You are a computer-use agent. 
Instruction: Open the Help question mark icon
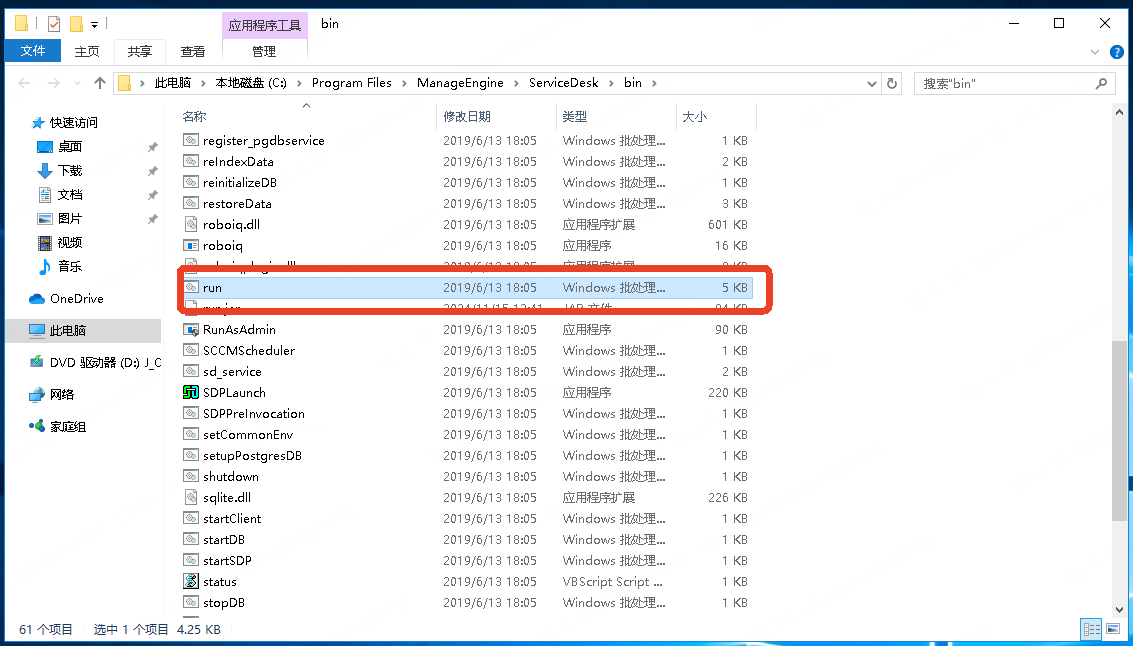click(x=1116, y=52)
